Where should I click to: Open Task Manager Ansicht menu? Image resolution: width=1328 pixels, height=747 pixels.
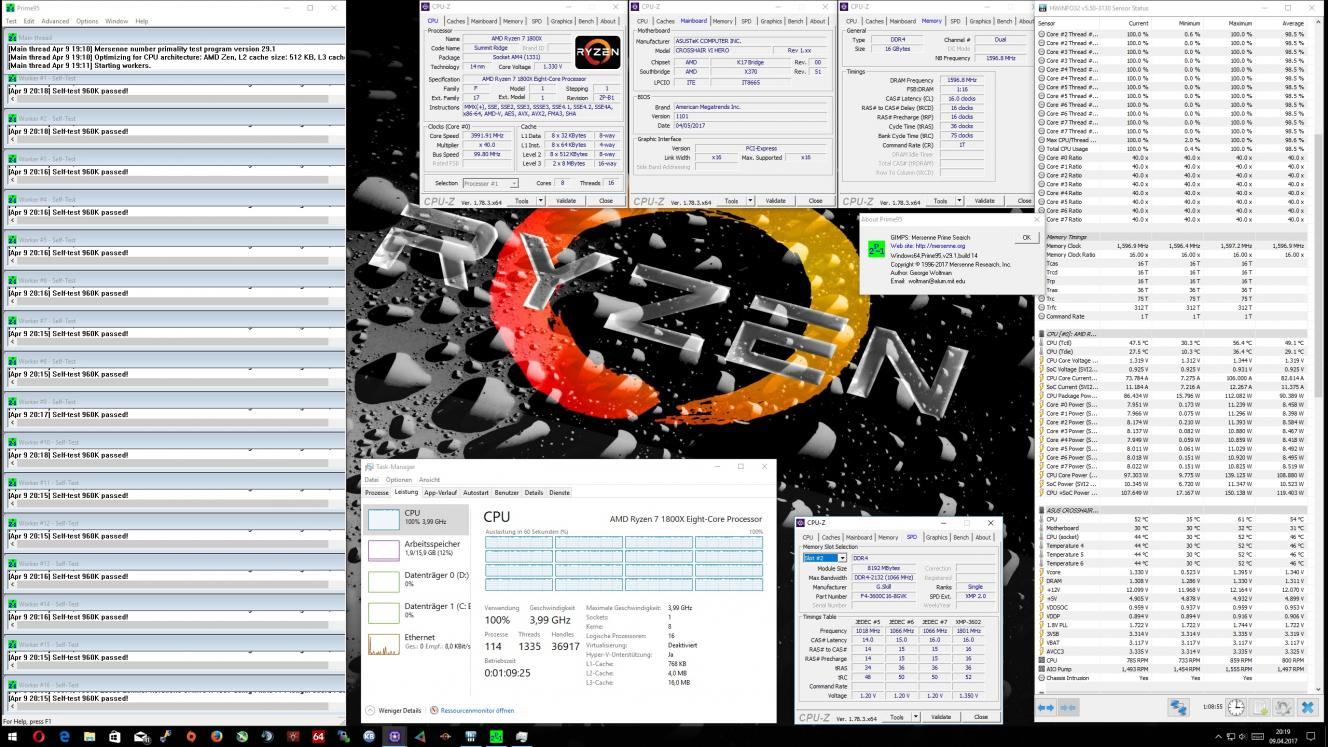point(429,479)
